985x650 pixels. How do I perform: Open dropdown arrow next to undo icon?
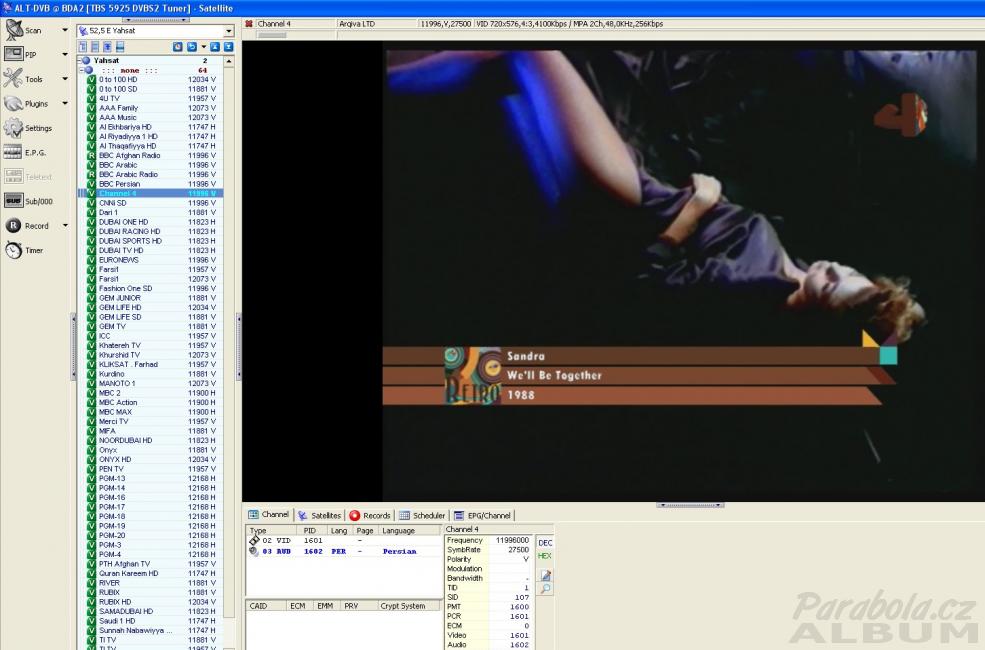click(x=204, y=47)
